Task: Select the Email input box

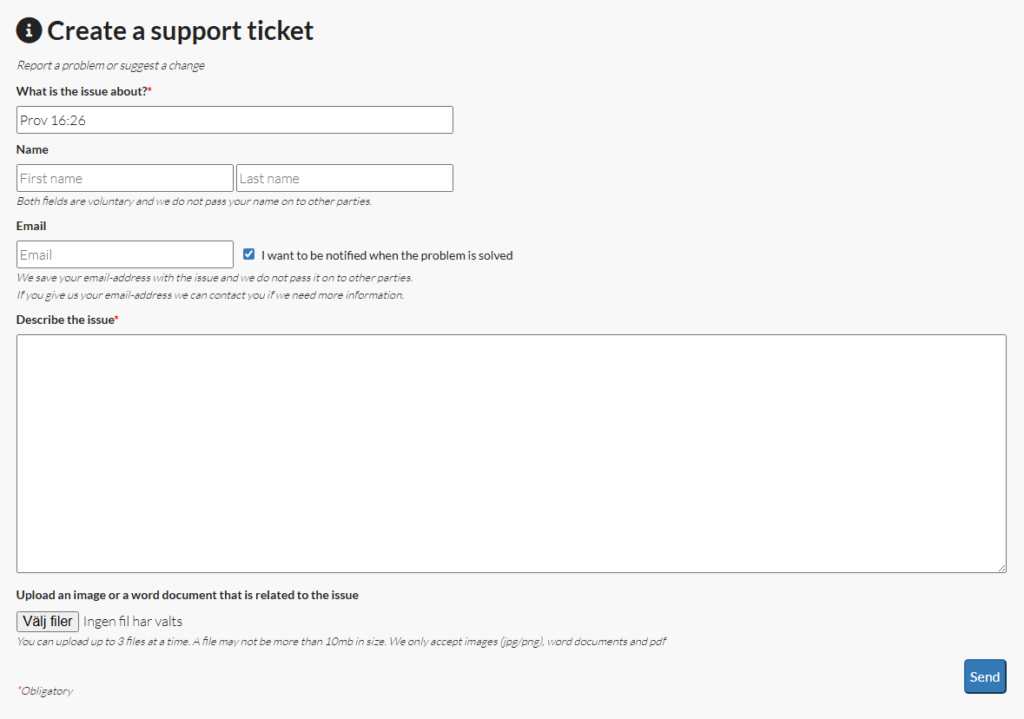Action: 125,255
